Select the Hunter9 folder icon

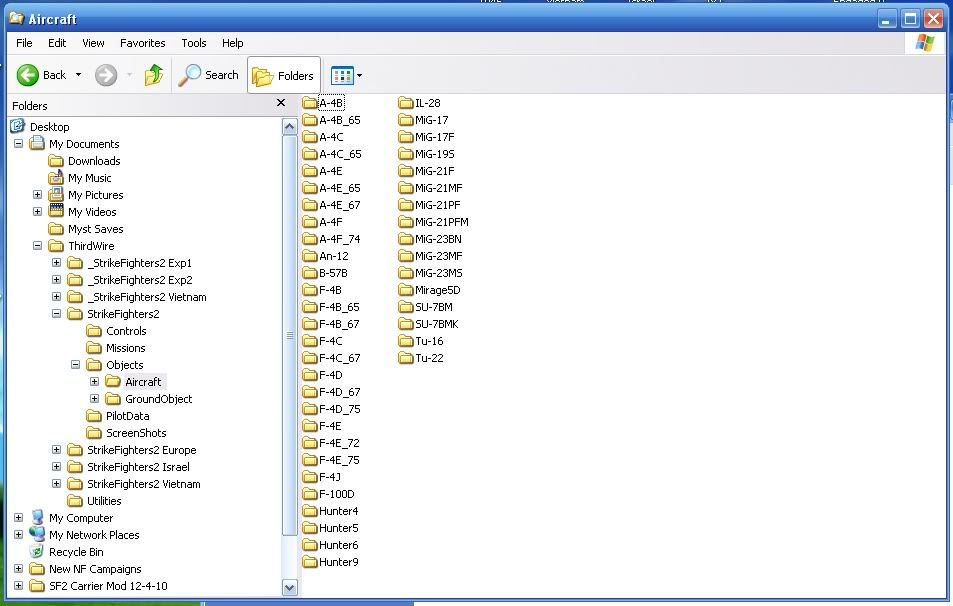pyautogui.click(x=310, y=562)
